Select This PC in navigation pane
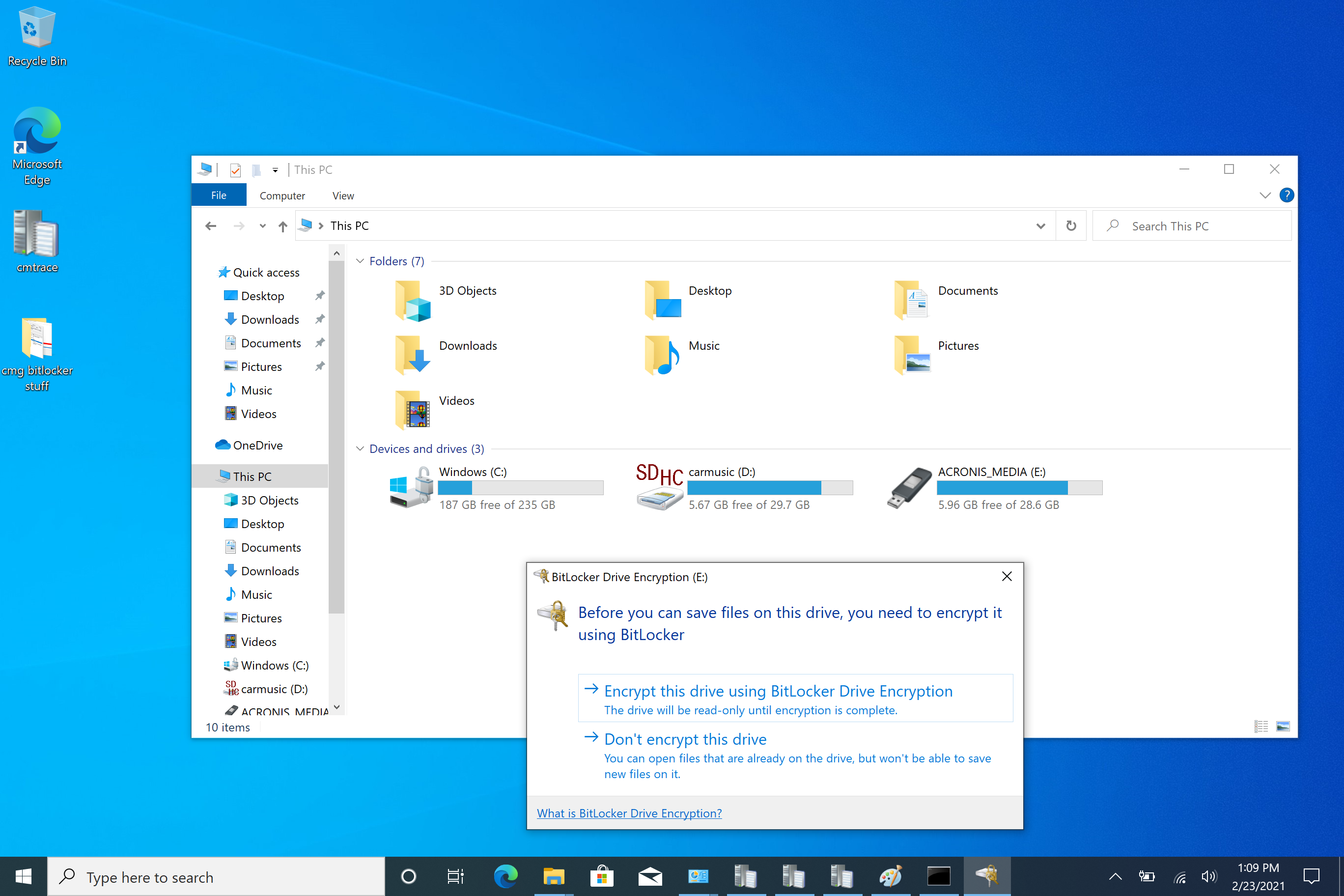1344x896 pixels. (260, 476)
